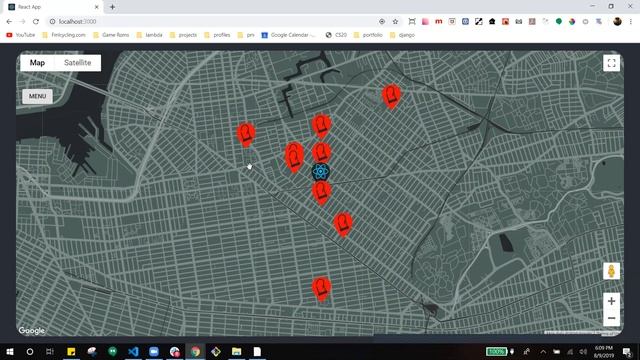640x360 pixels.
Task: Click the React logo marker on the map
Action: click(x=320, y=172)
